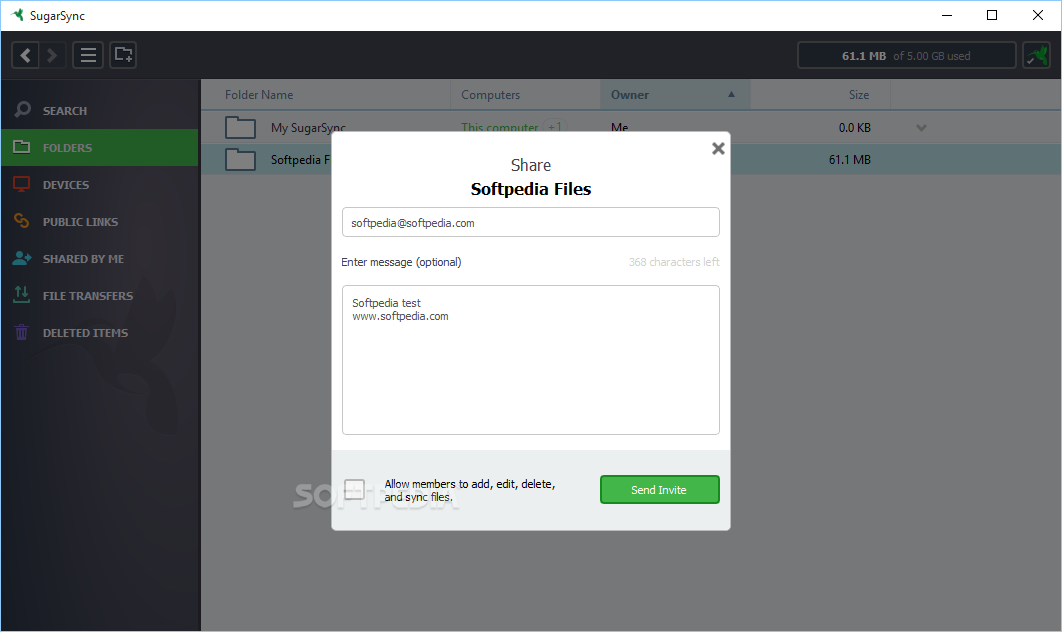Image resolution: width=1062 pixels, height=632 pixels.
Task: Select Folders in the sidebar
Action: pos(100,148)
